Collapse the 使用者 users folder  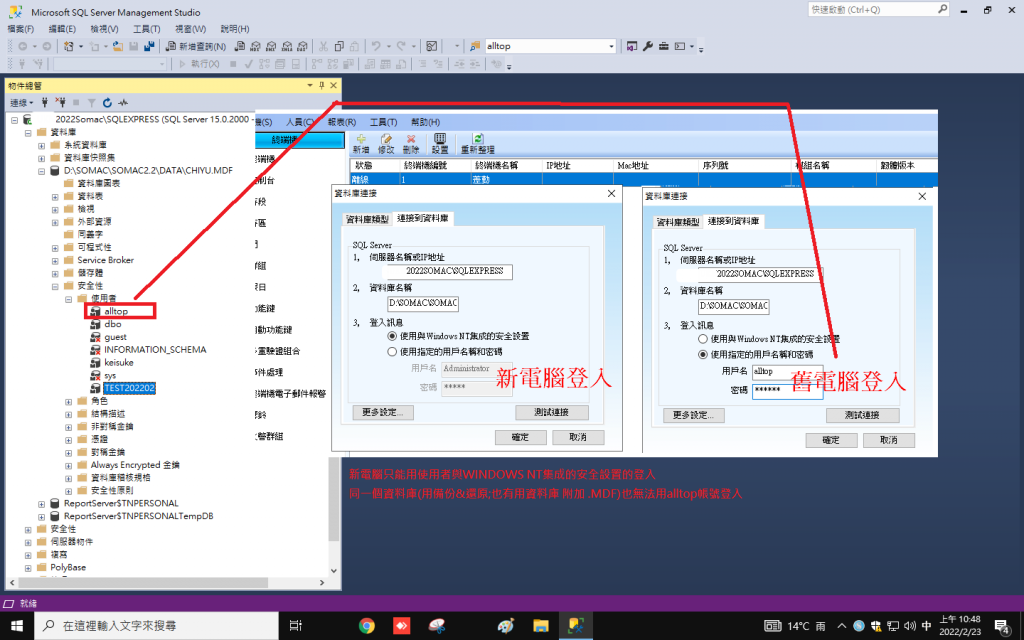69,299
